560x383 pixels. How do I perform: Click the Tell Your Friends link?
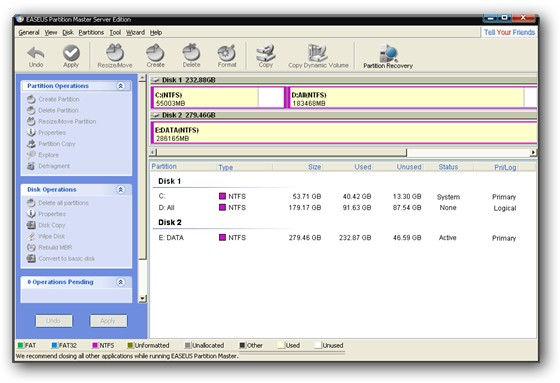click(x=509, y=32)
